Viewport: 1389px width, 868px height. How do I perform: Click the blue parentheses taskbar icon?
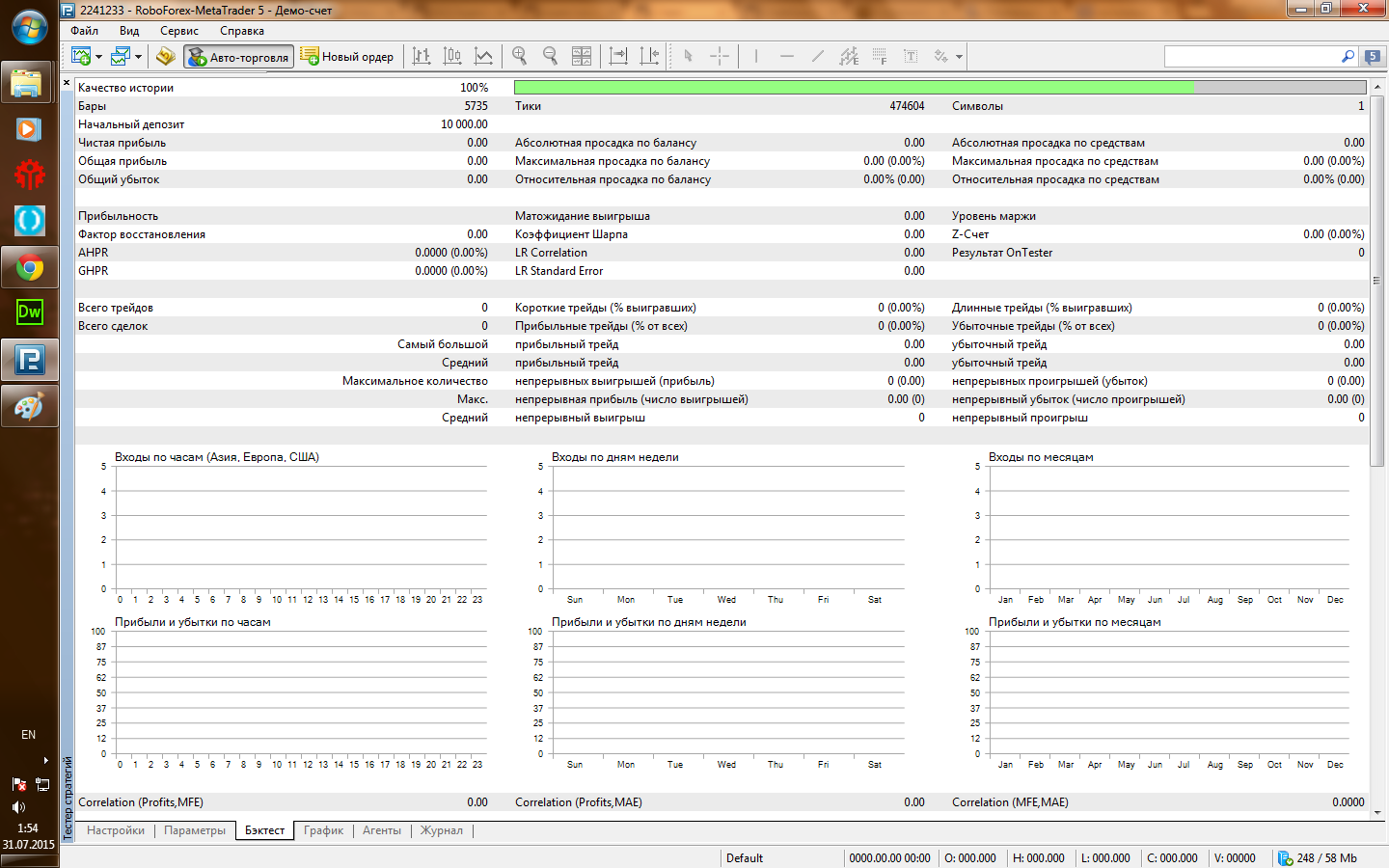pyautogui.click(x=29, y=222)
